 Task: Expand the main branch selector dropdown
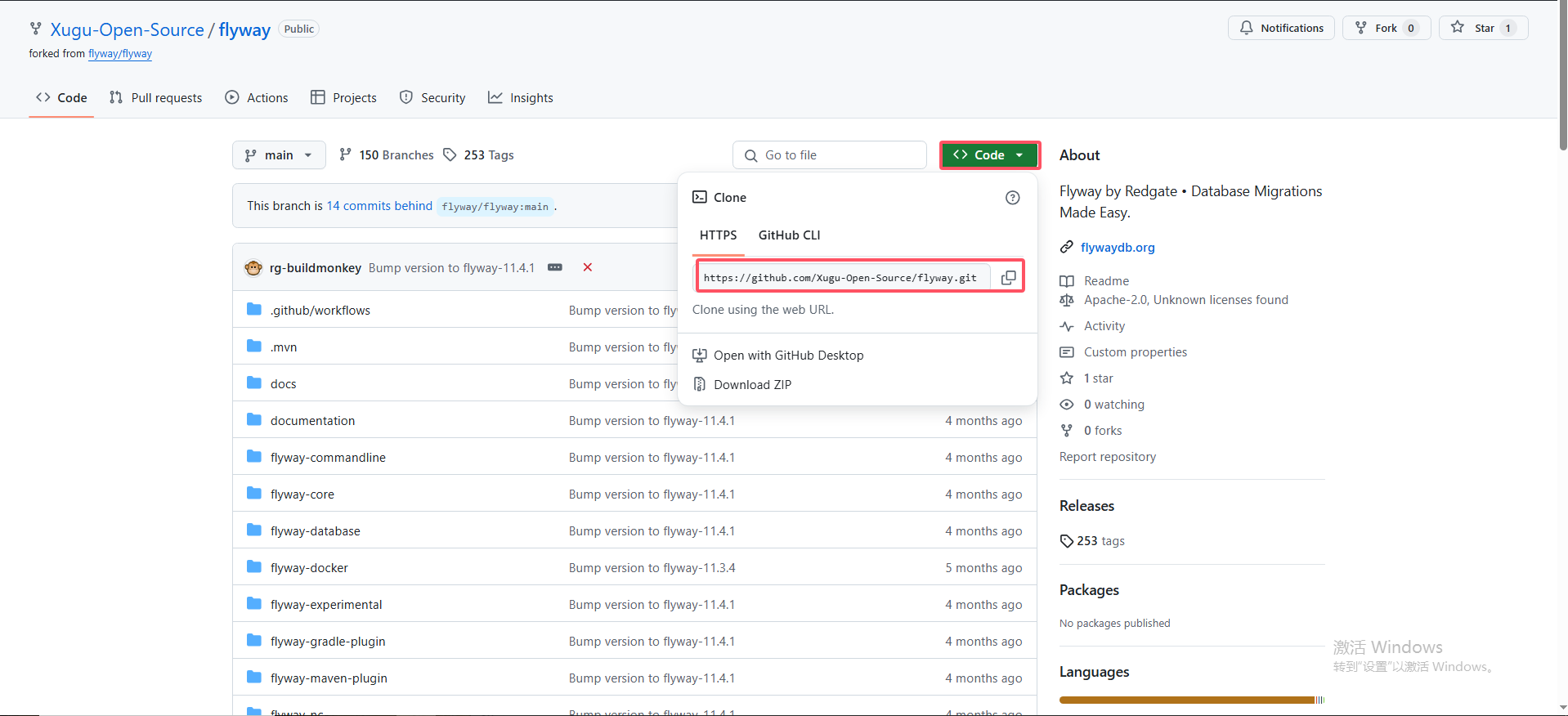tap(279, 155)
